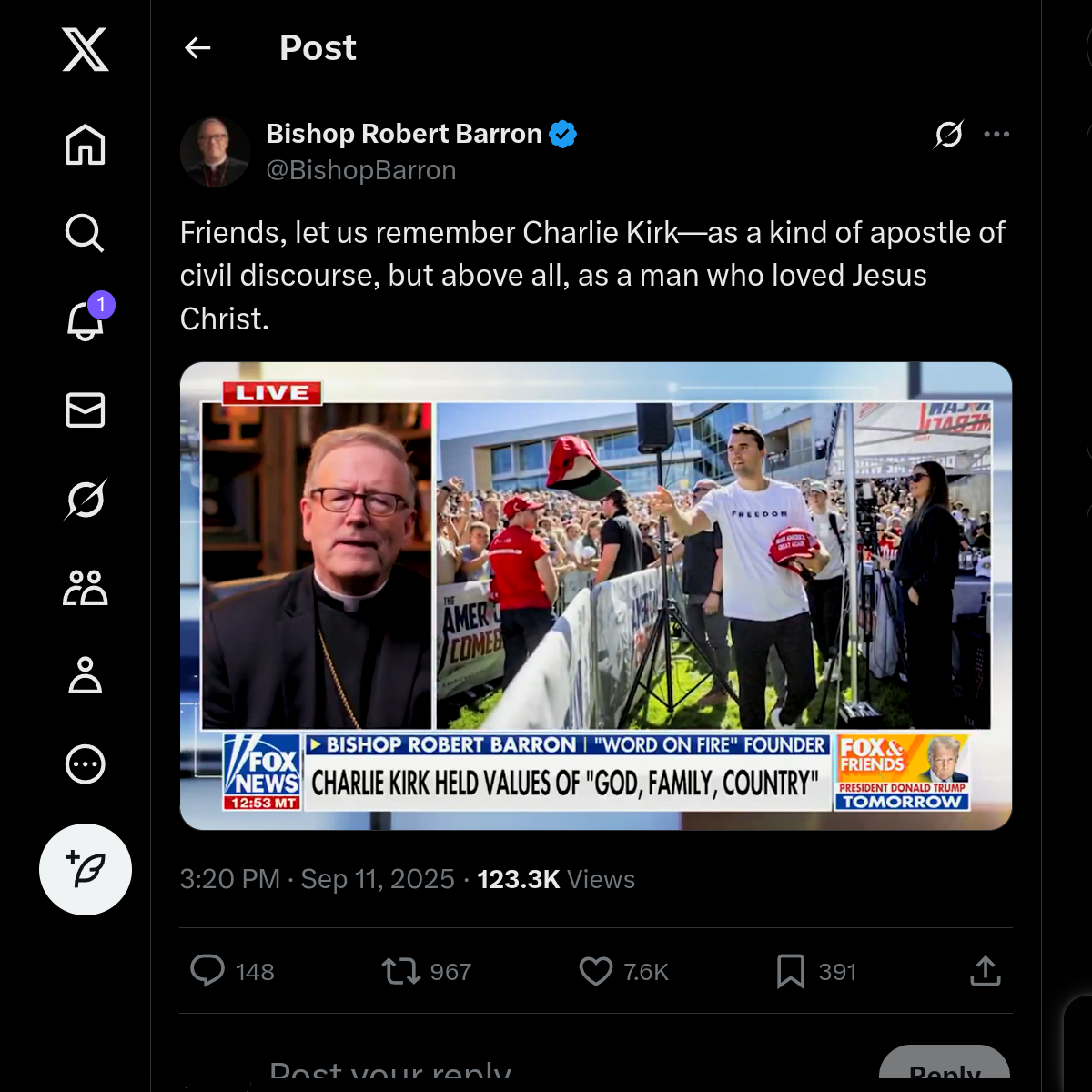Viewport: 1092px width, 1092px height.
Task: Open your Profile page
Action: point(86,676)
